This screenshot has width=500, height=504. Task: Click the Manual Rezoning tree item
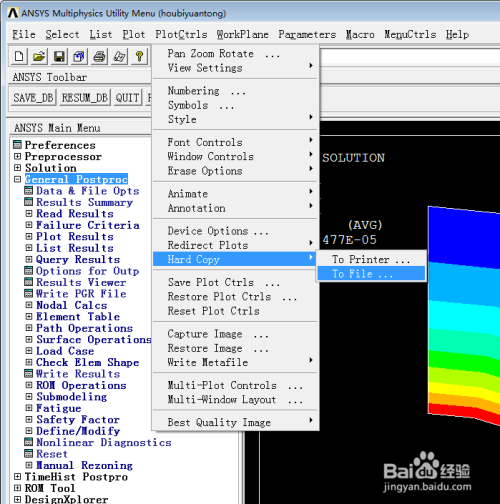tap(84, 465)
